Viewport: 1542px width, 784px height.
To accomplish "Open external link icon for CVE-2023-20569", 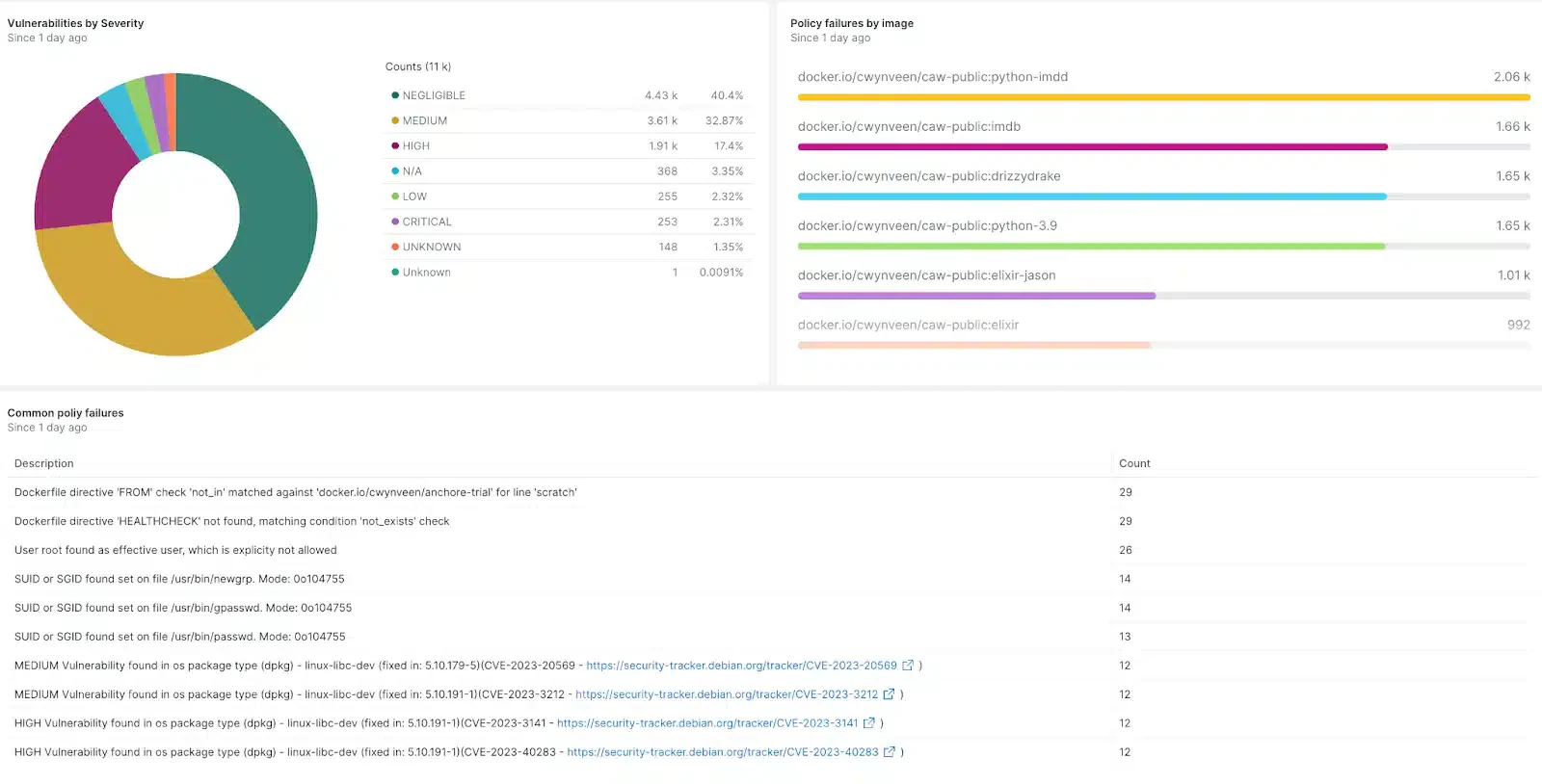I will click(x=907, y=666).
